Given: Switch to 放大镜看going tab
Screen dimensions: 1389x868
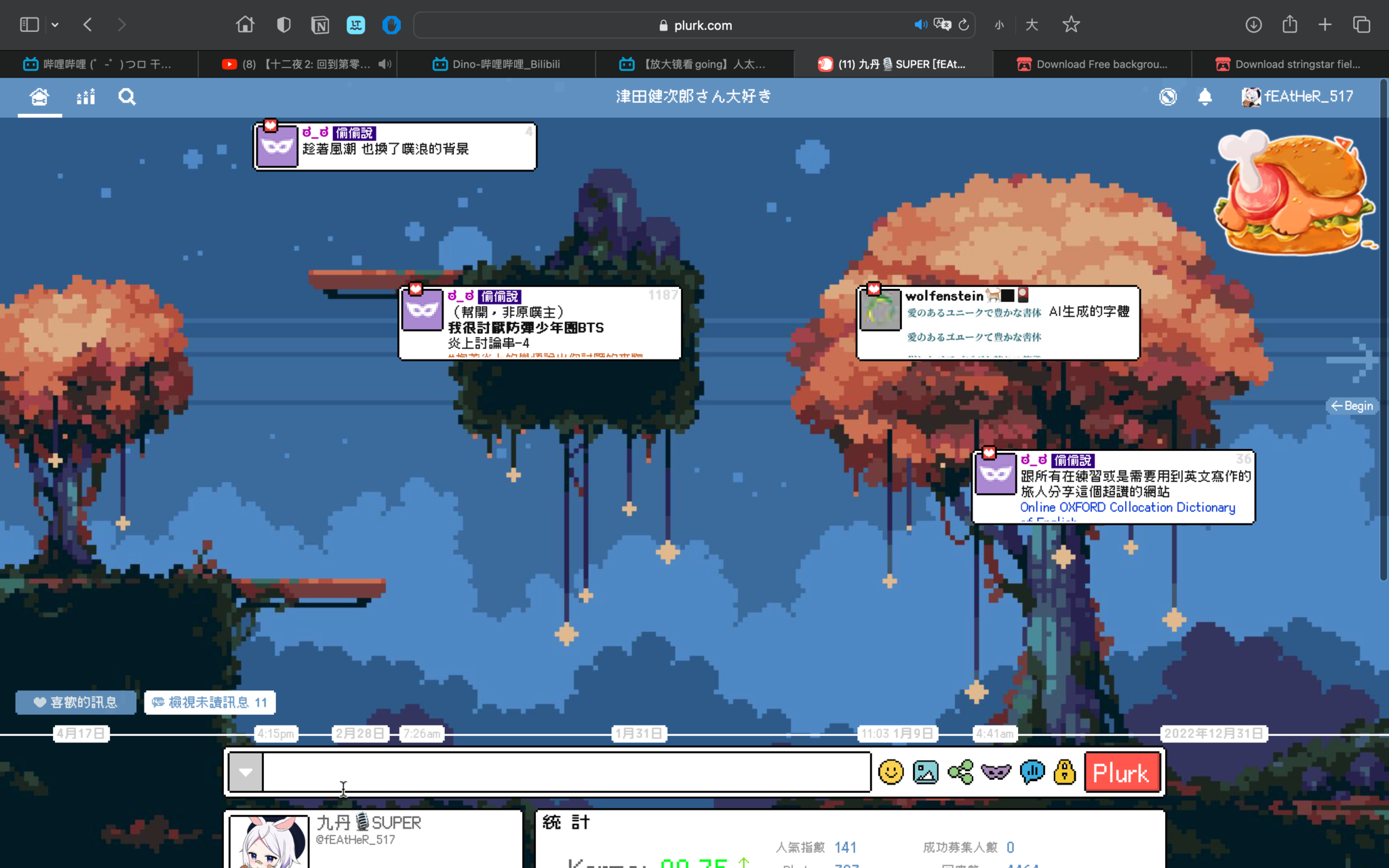Looking at the screenshot, I should tap(695, 64).
